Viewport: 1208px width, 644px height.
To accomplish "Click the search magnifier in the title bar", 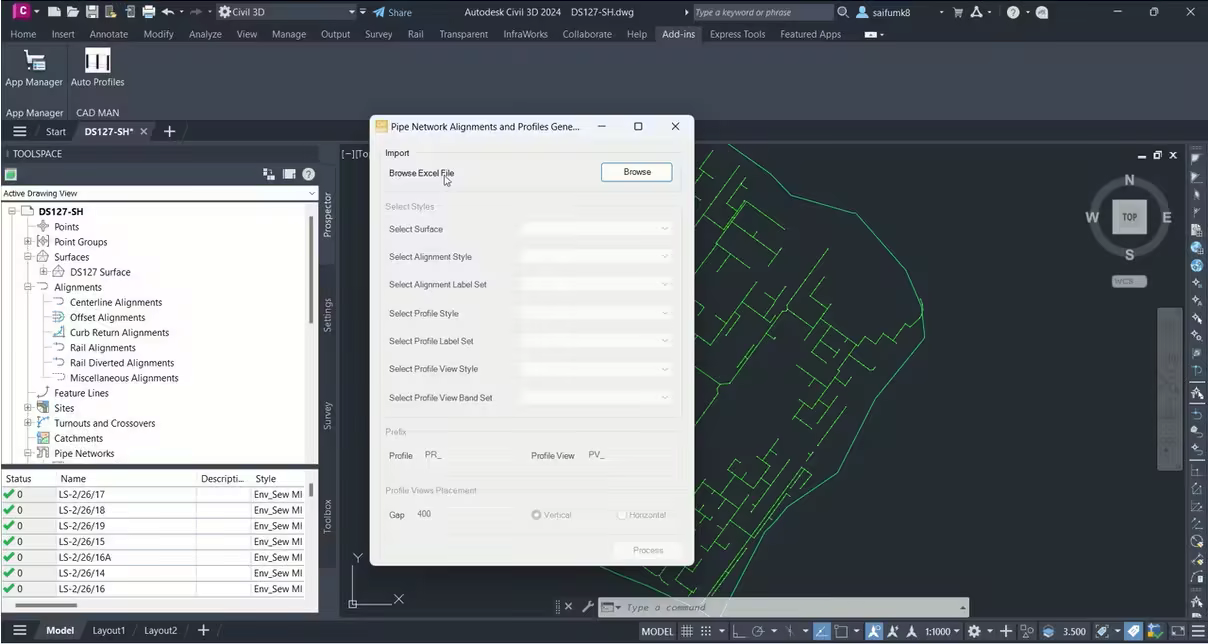I will click(x=844, y=11).
